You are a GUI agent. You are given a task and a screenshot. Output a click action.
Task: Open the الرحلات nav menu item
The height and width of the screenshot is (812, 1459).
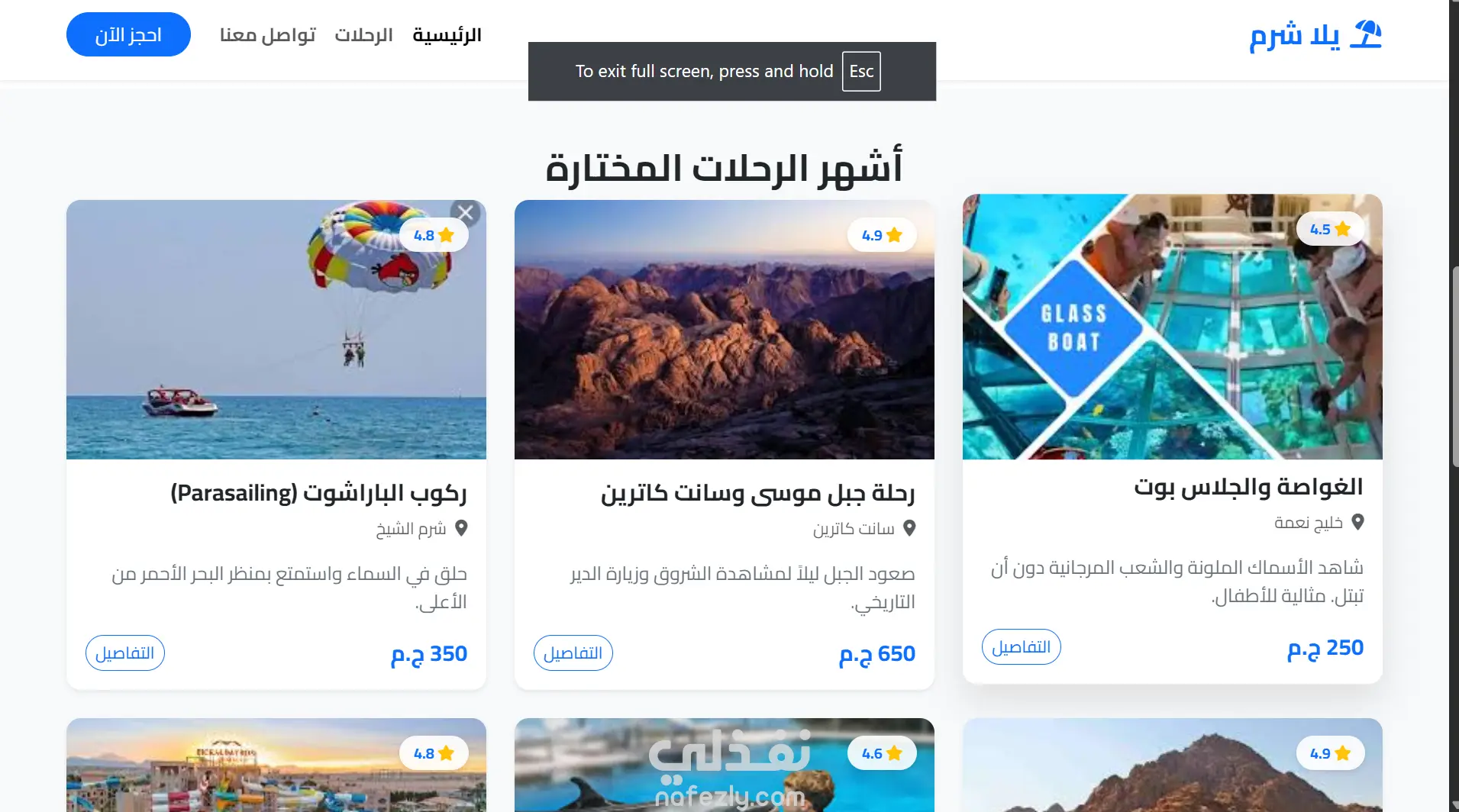(x=363, y=35)
